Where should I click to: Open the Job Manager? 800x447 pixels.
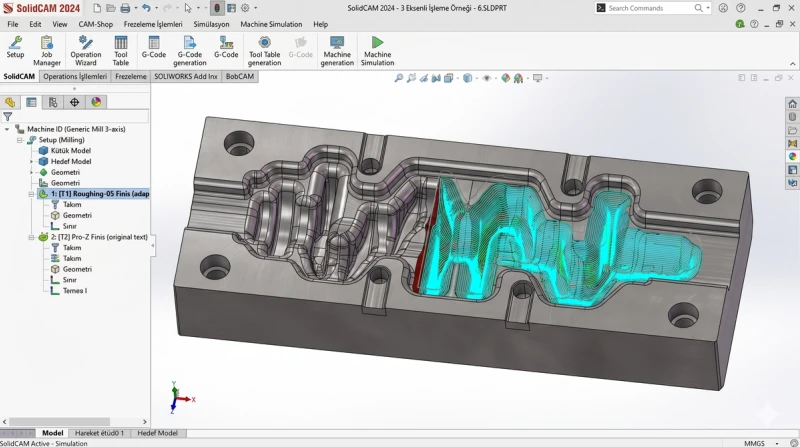point(47,51)
